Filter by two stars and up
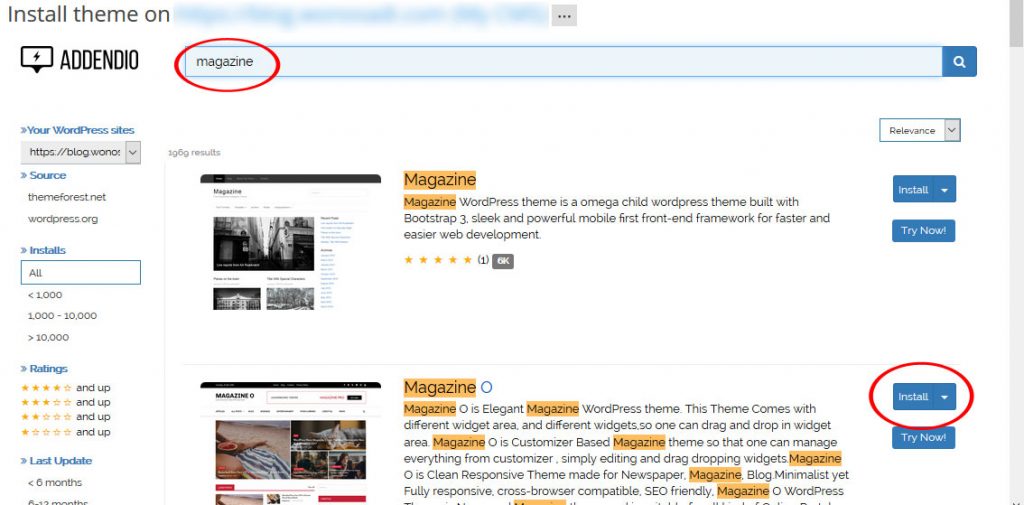Screen dimensions: 1024x505 [x=65, y=417]
